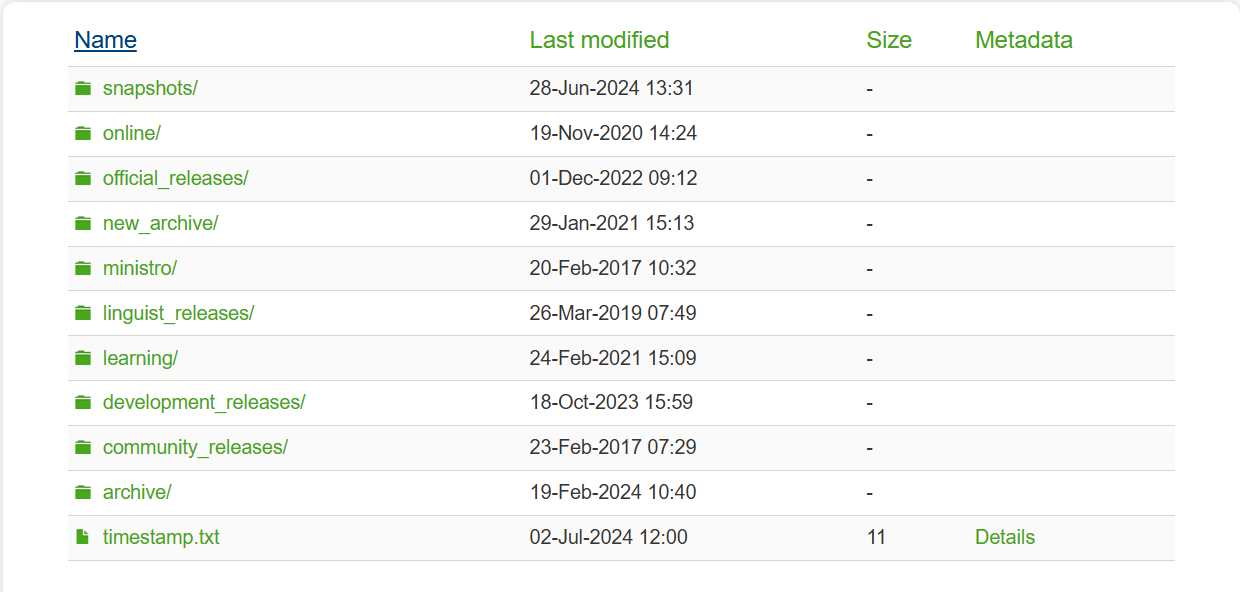View Details metadata for timestamp.txt
1240x592 pixels.
point(1004,537)
